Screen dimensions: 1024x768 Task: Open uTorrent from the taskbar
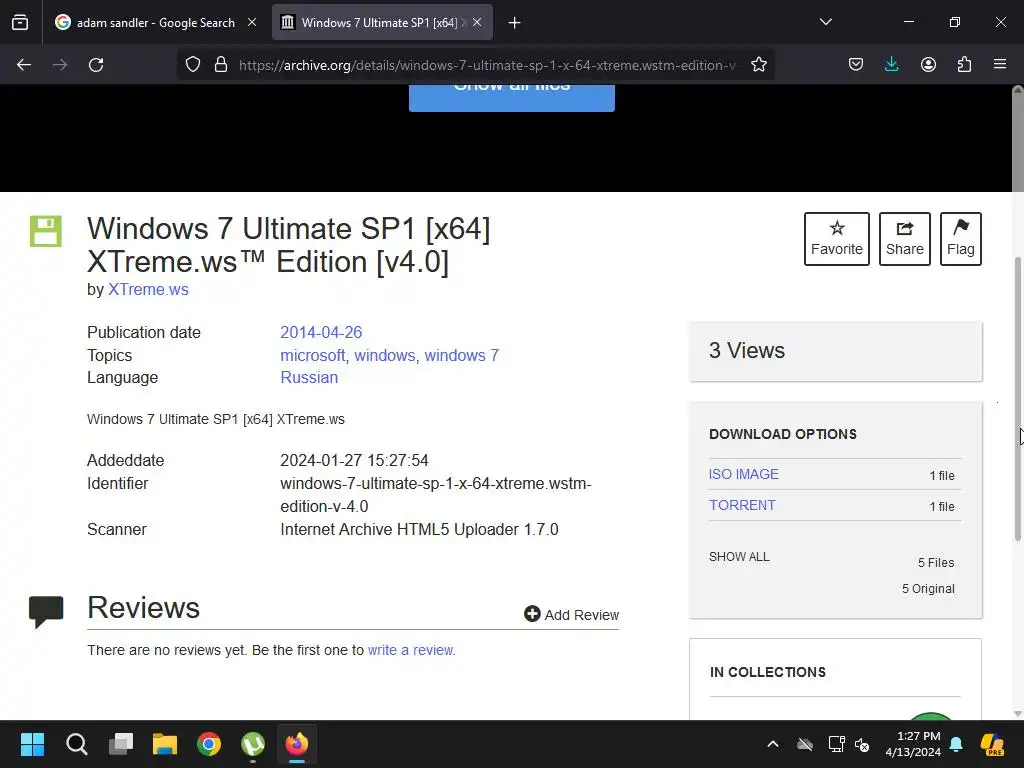pos(253,744)
